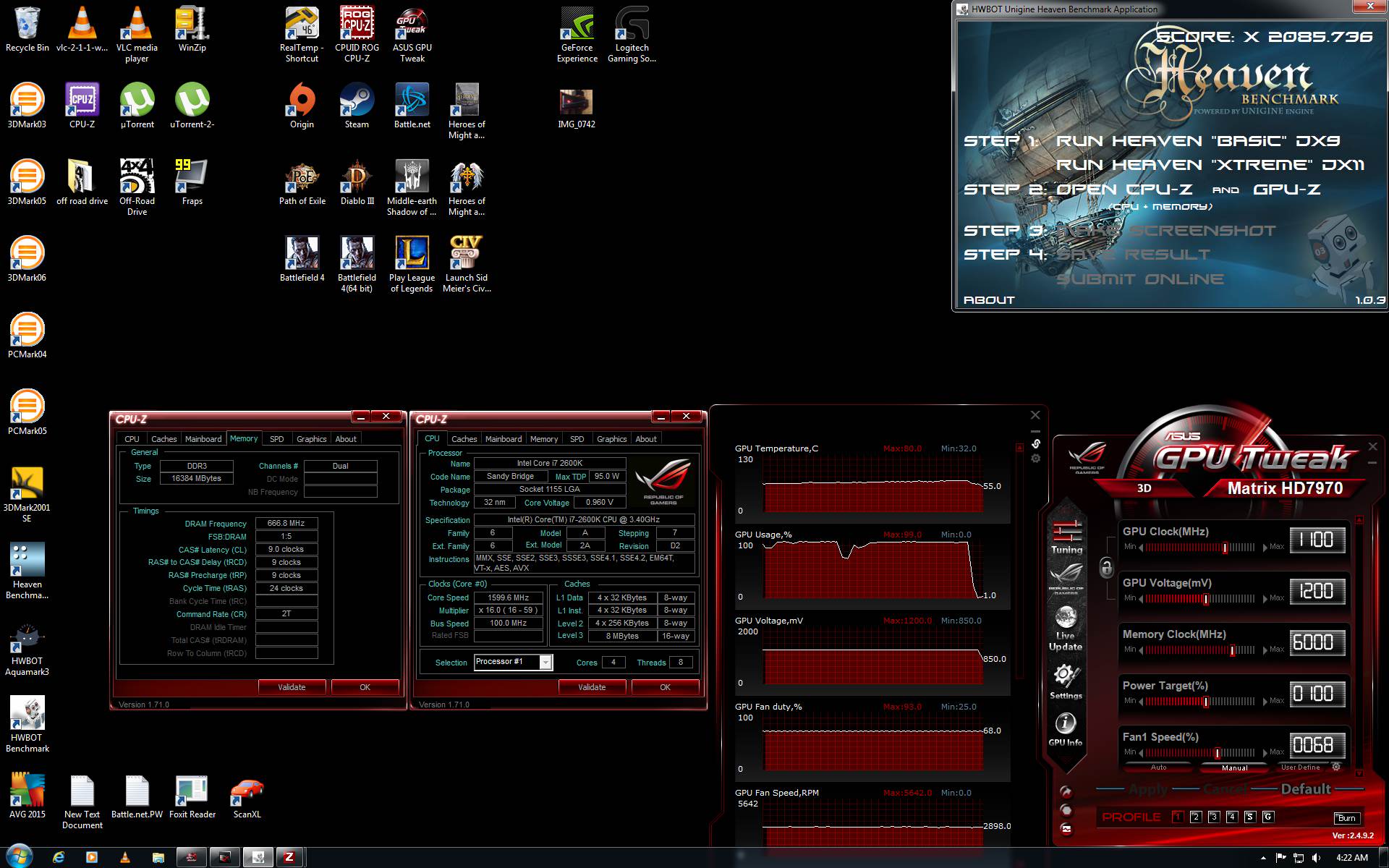Screen dimensions: 1389x868
Task: Set fan mode to Auto
Action: [x=1158, y=767]
